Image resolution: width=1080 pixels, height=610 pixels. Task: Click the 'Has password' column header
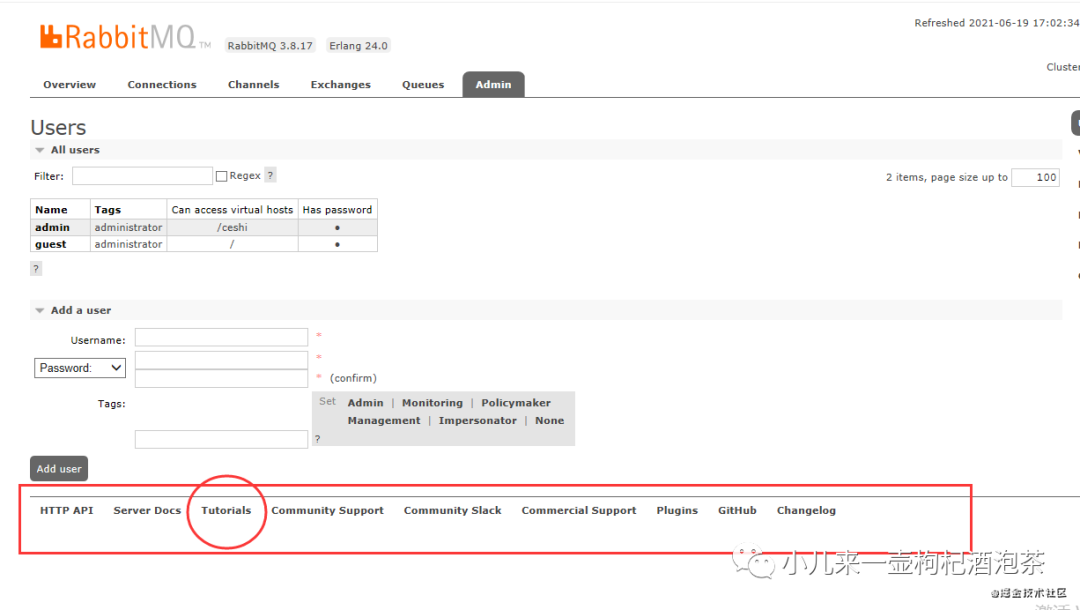click(337, 210)
